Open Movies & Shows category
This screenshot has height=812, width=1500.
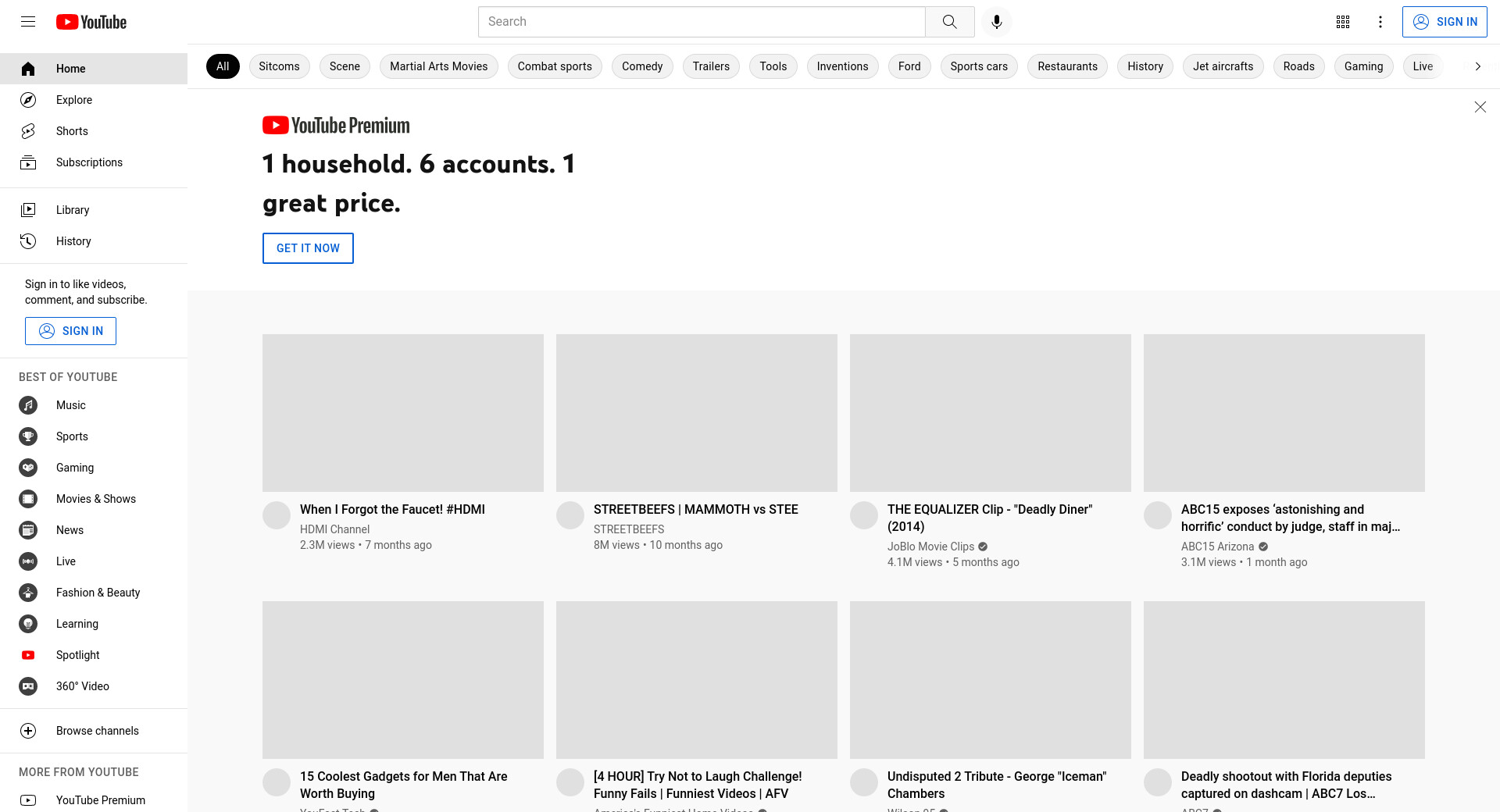click(94, 499)
